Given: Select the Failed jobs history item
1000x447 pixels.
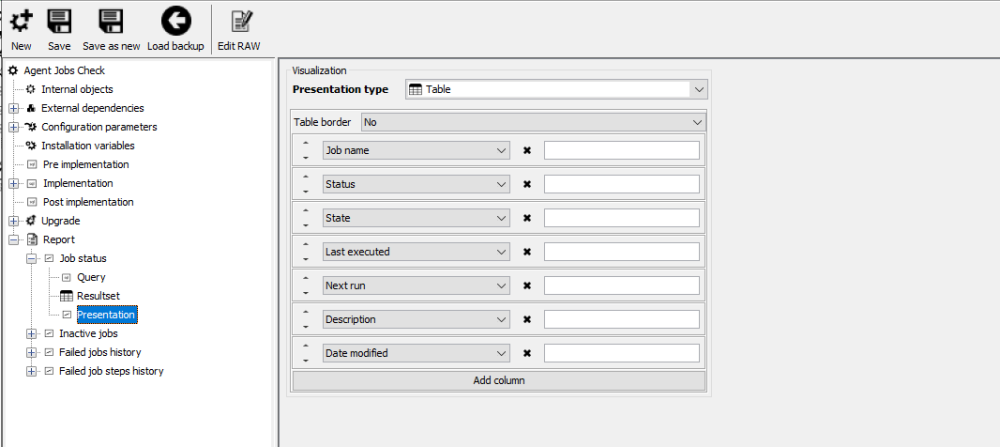Looking at the screenshot, I should coord(100,352).
